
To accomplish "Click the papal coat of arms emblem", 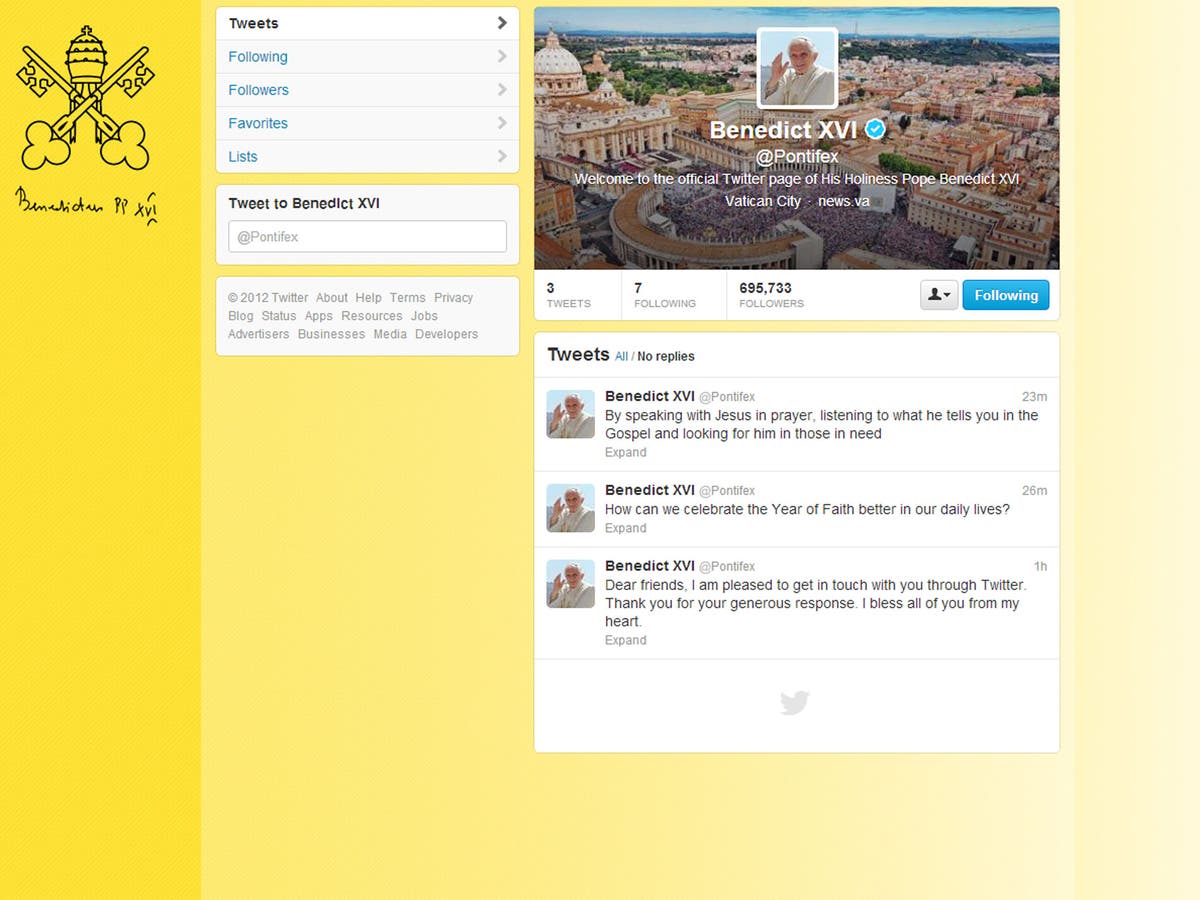I will click(x=85, y=100).
